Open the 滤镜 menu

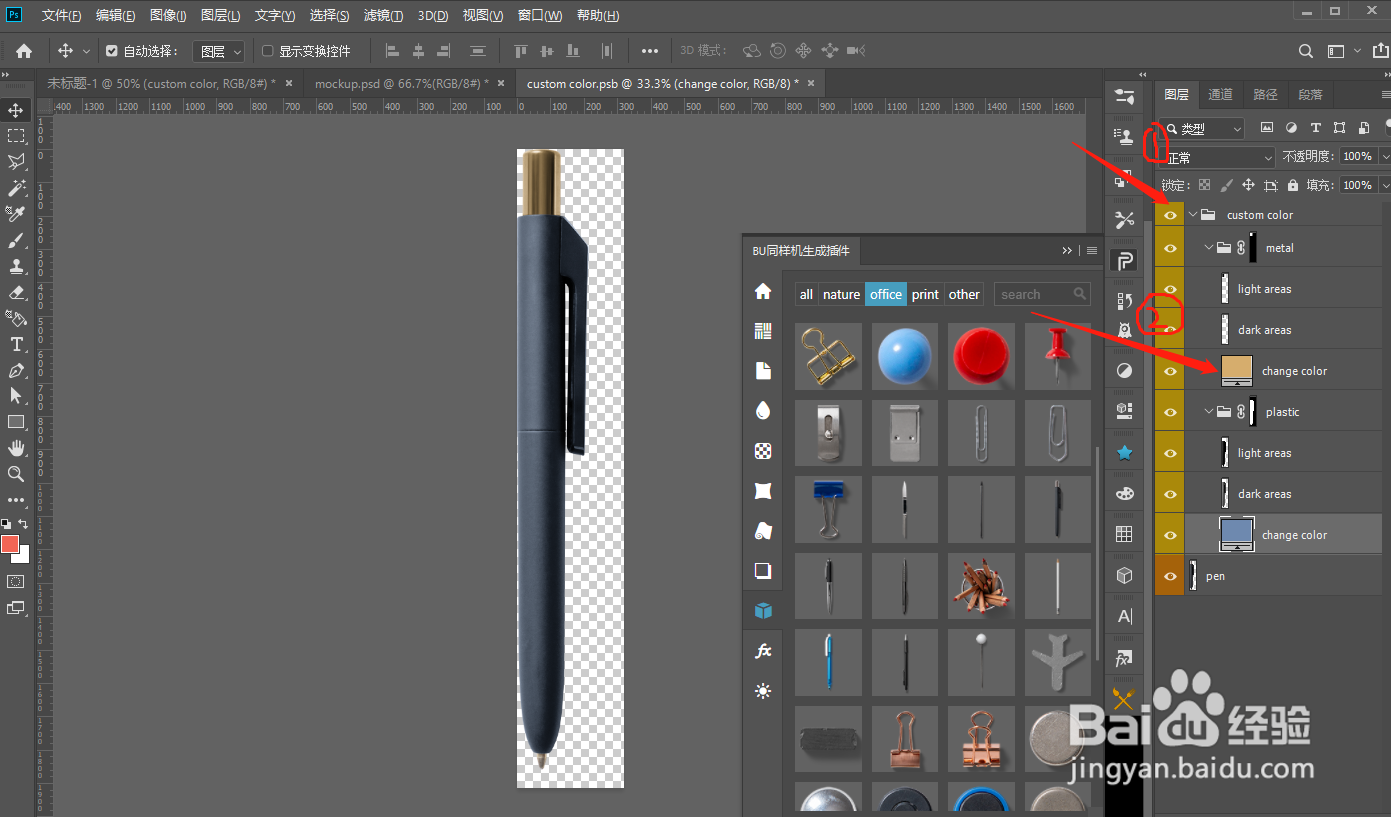[x=383, y=15]
